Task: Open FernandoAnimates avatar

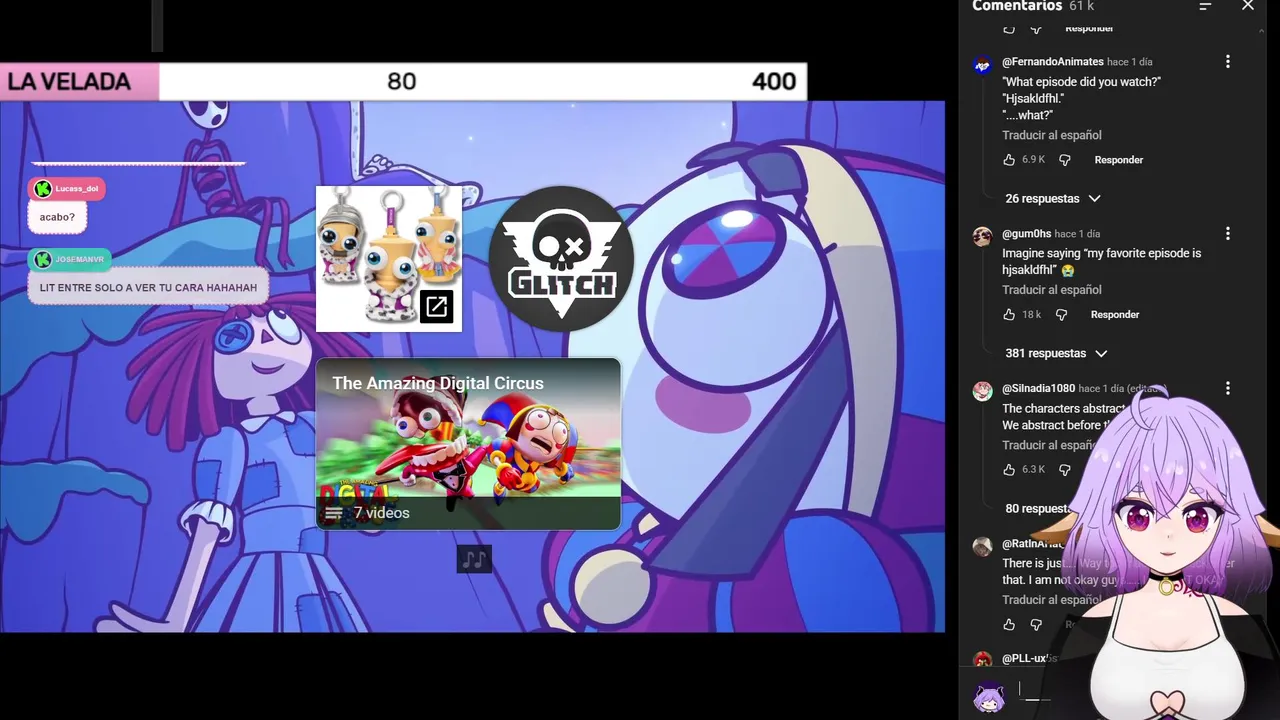Action: coord(983,66)
